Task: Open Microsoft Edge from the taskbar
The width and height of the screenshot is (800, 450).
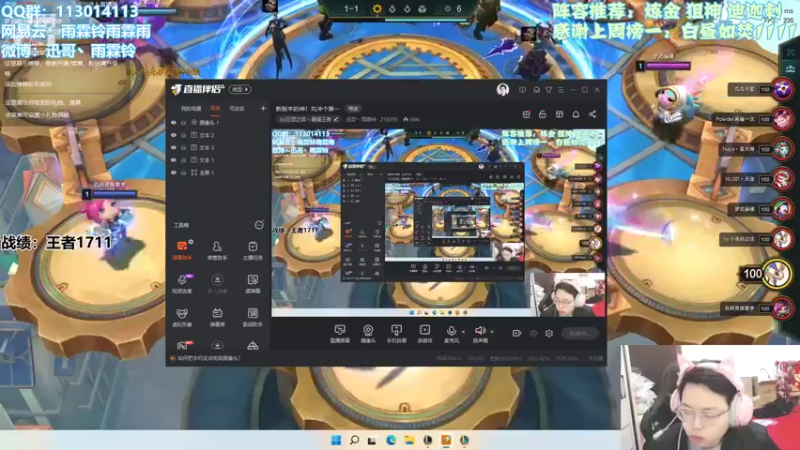Action: (x=391, y=440)
